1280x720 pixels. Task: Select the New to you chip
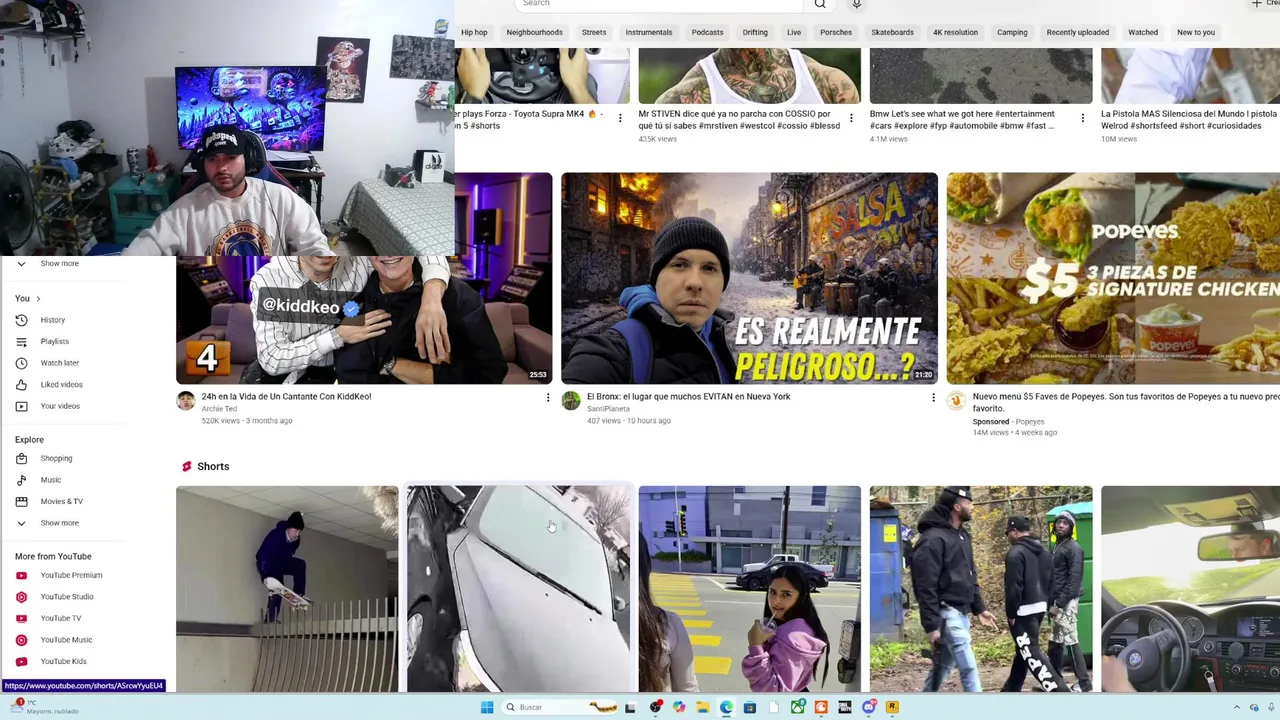[1196, 32]
